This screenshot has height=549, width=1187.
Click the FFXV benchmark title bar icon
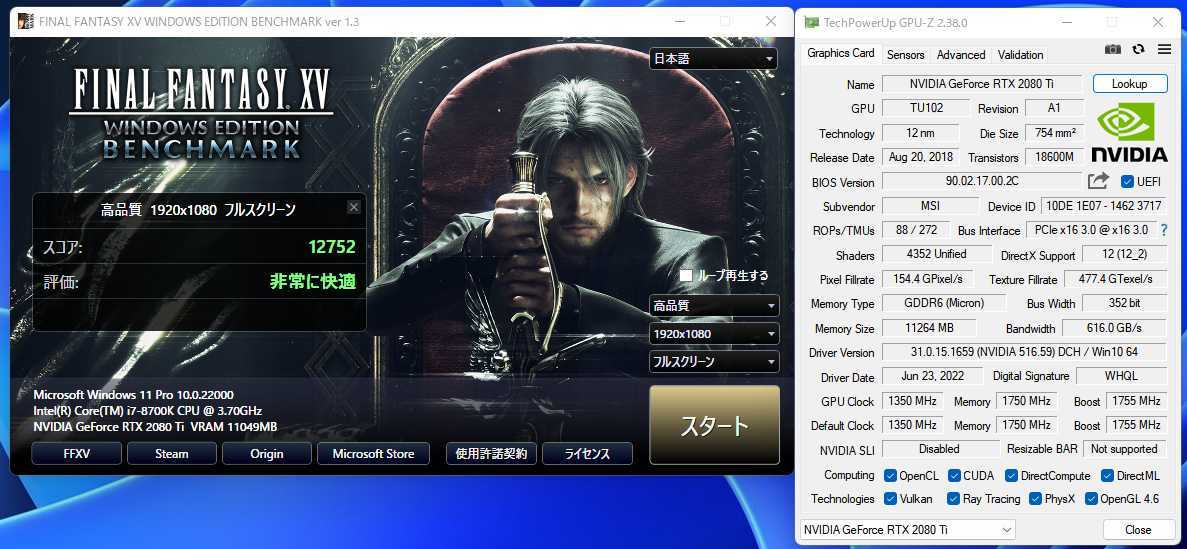tap(25, 22)
